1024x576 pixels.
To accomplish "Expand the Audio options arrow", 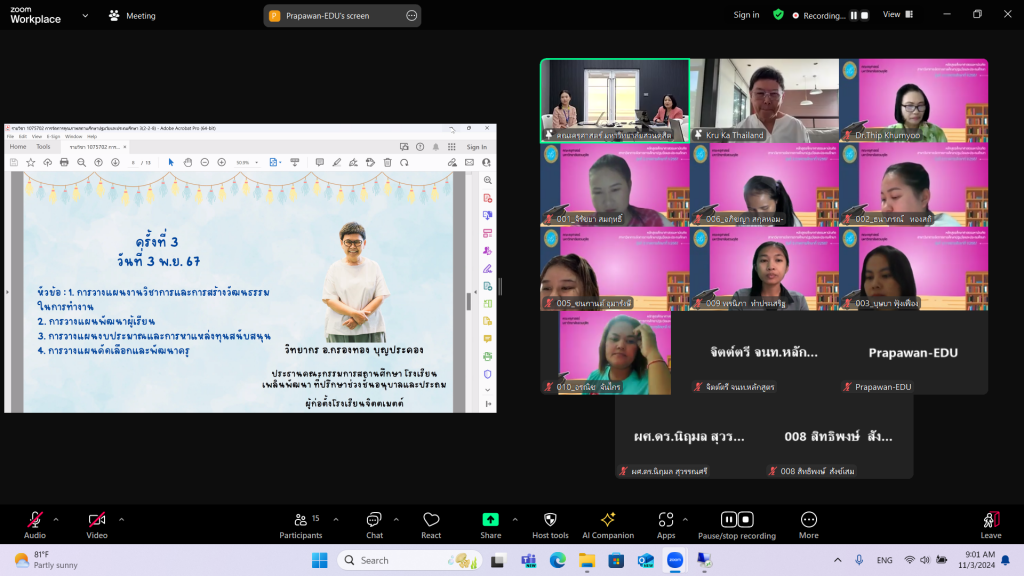I will coord(56,519).
